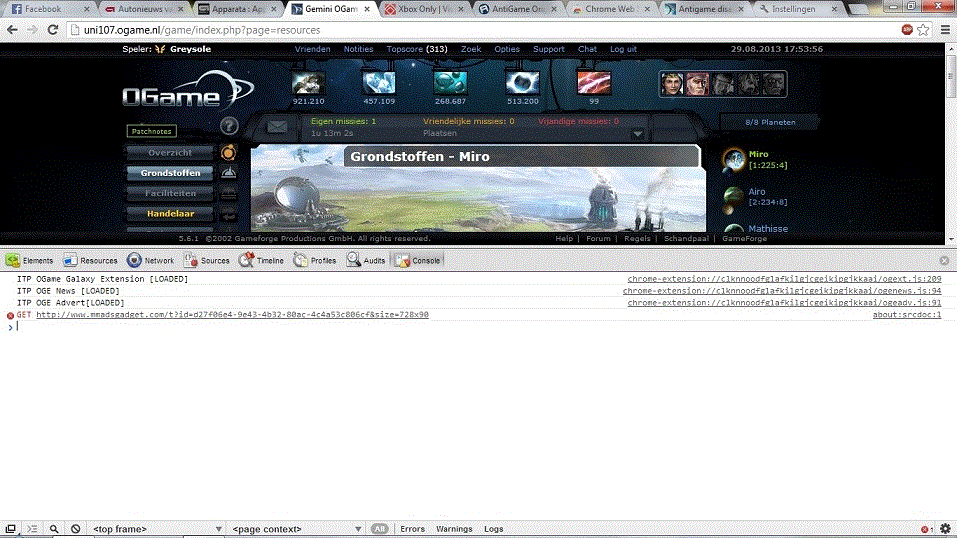Click the address bar URL

point(202,30)
